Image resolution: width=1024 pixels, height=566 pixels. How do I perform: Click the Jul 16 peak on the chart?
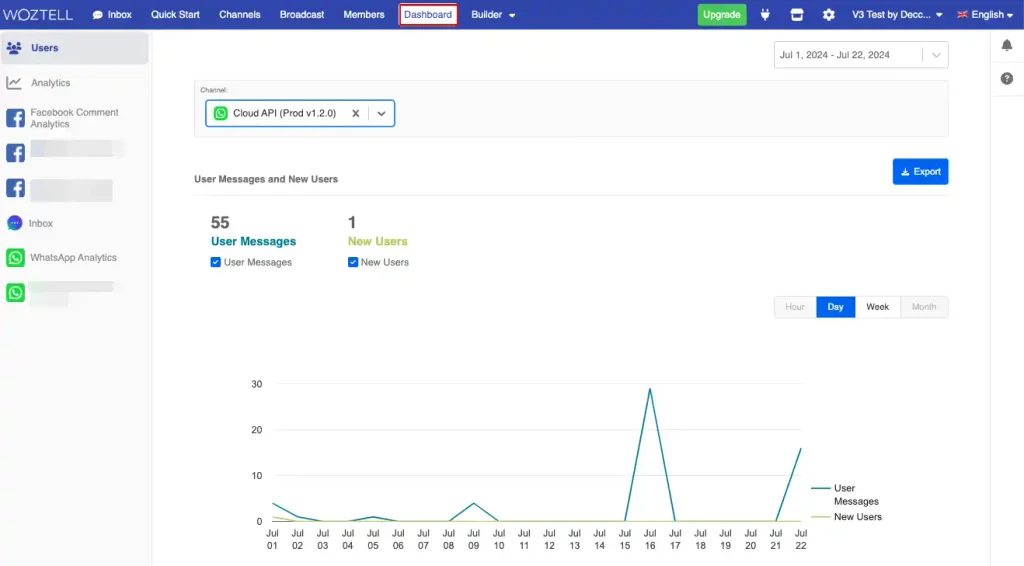(650, 389)
